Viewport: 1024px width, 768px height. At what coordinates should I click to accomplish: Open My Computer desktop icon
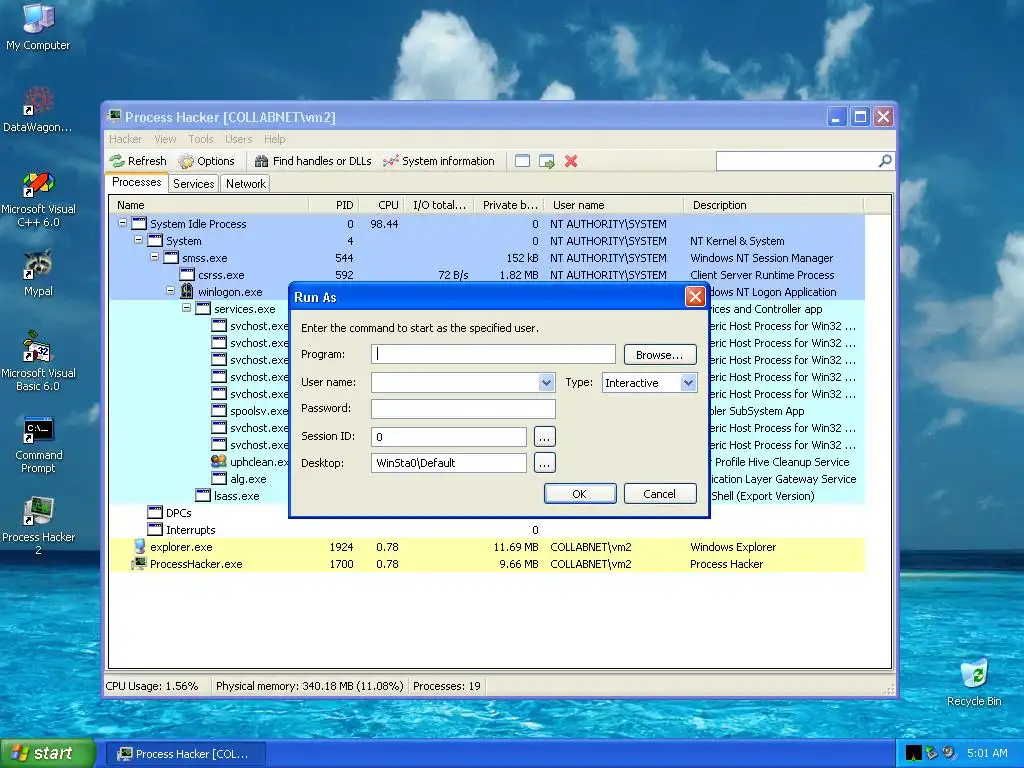[x=38, y=26]
